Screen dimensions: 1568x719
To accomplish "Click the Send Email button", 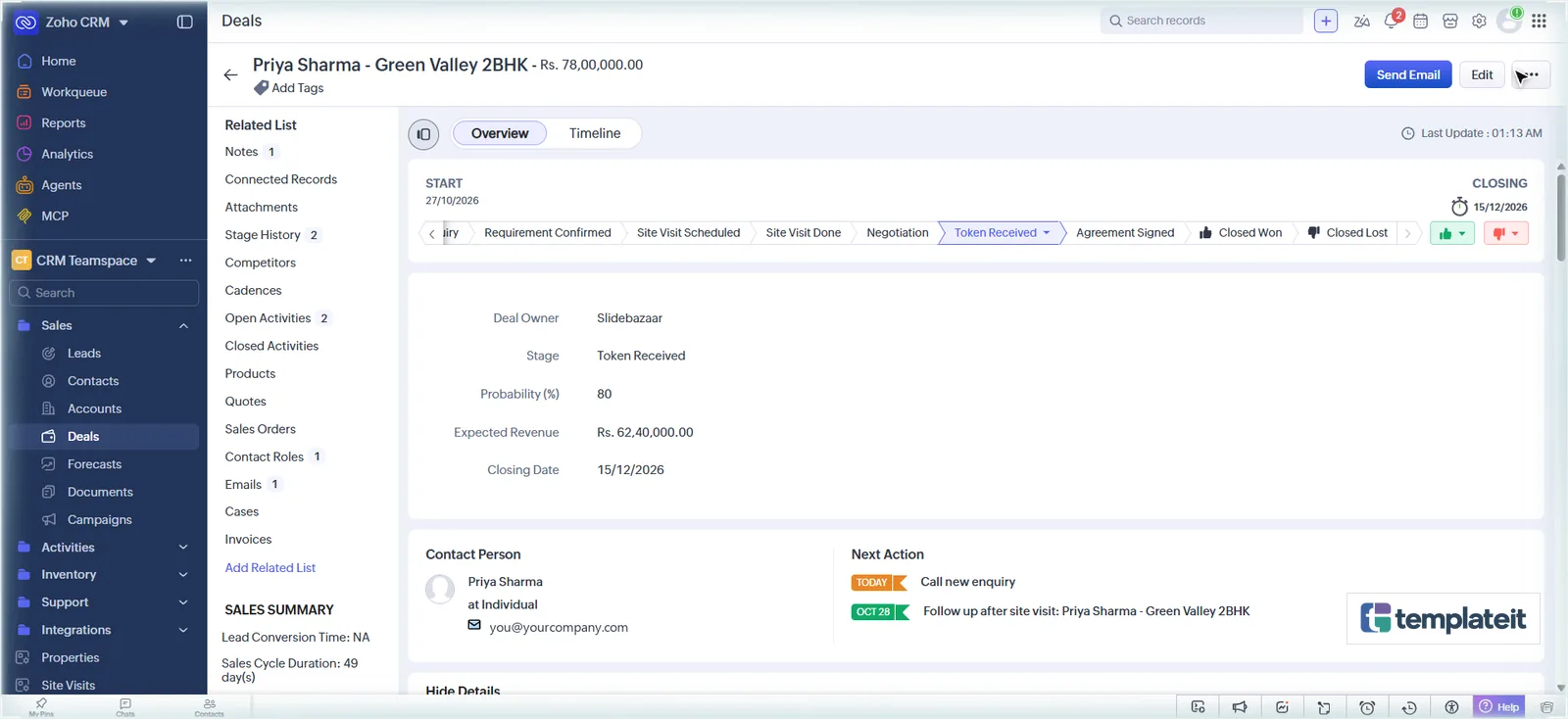I will coord(1408,74).
